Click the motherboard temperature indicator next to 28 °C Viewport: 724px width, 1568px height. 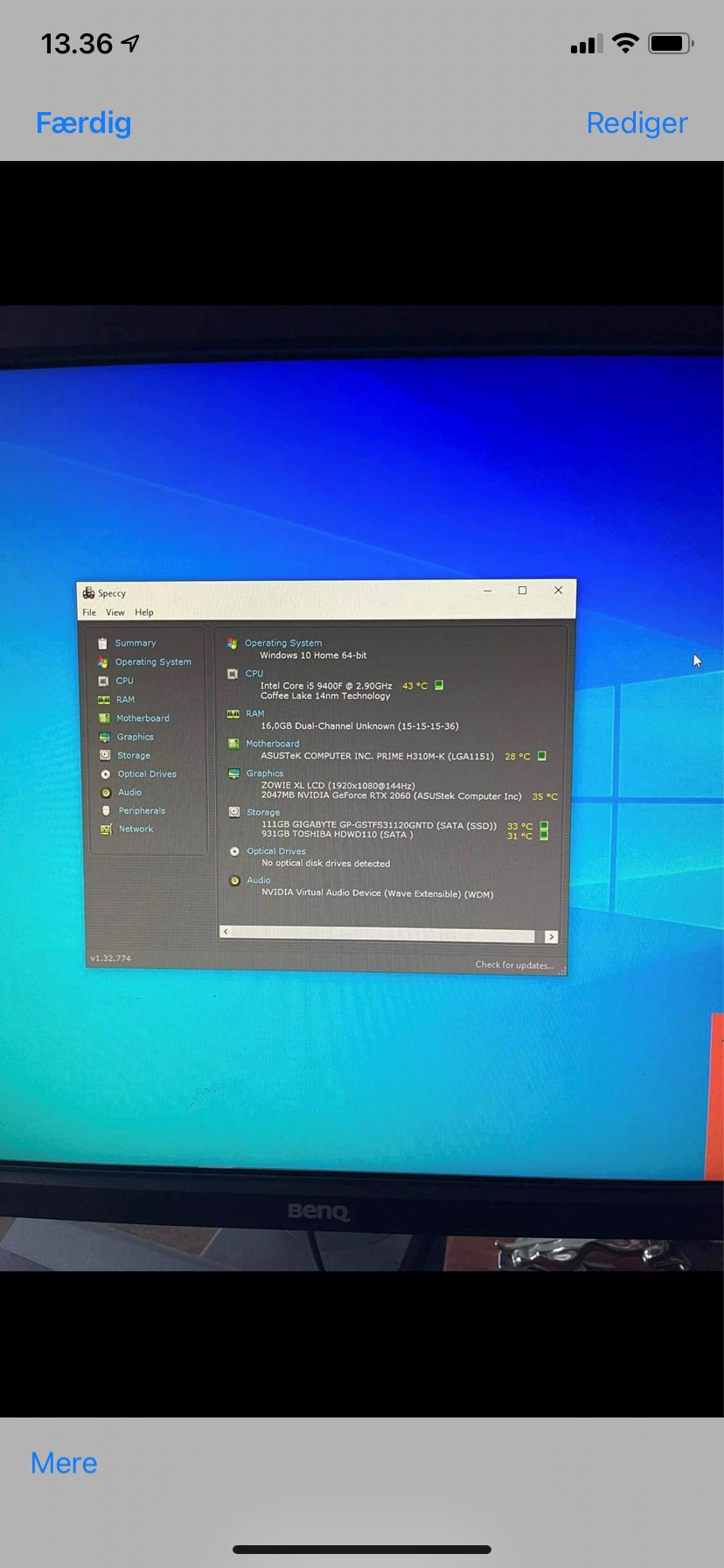(542, 755)
